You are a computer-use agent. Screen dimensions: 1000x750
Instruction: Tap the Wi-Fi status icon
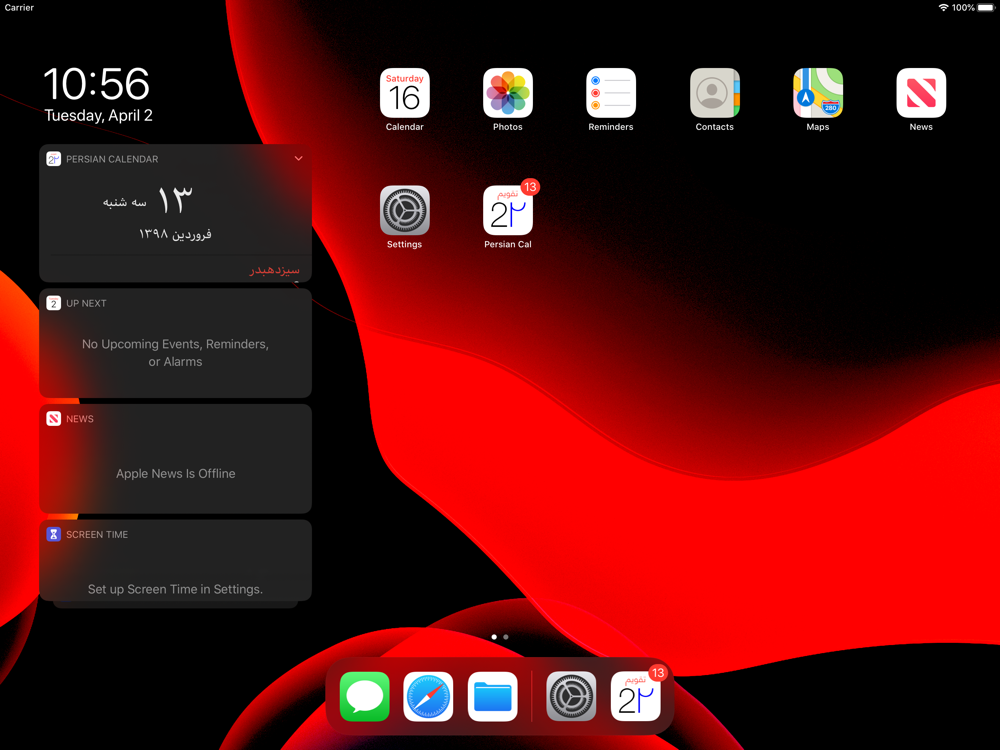943,8
